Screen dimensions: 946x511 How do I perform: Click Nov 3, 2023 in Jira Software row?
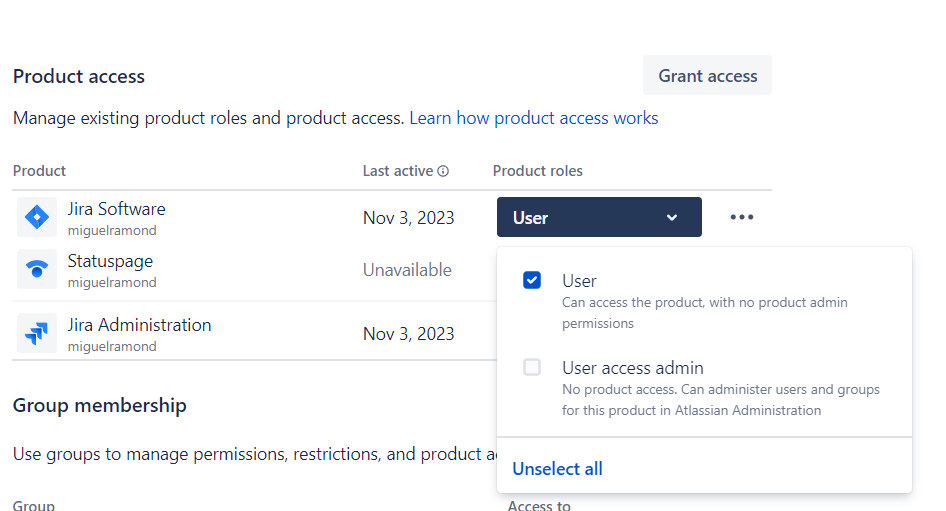[x=408, y=218]
